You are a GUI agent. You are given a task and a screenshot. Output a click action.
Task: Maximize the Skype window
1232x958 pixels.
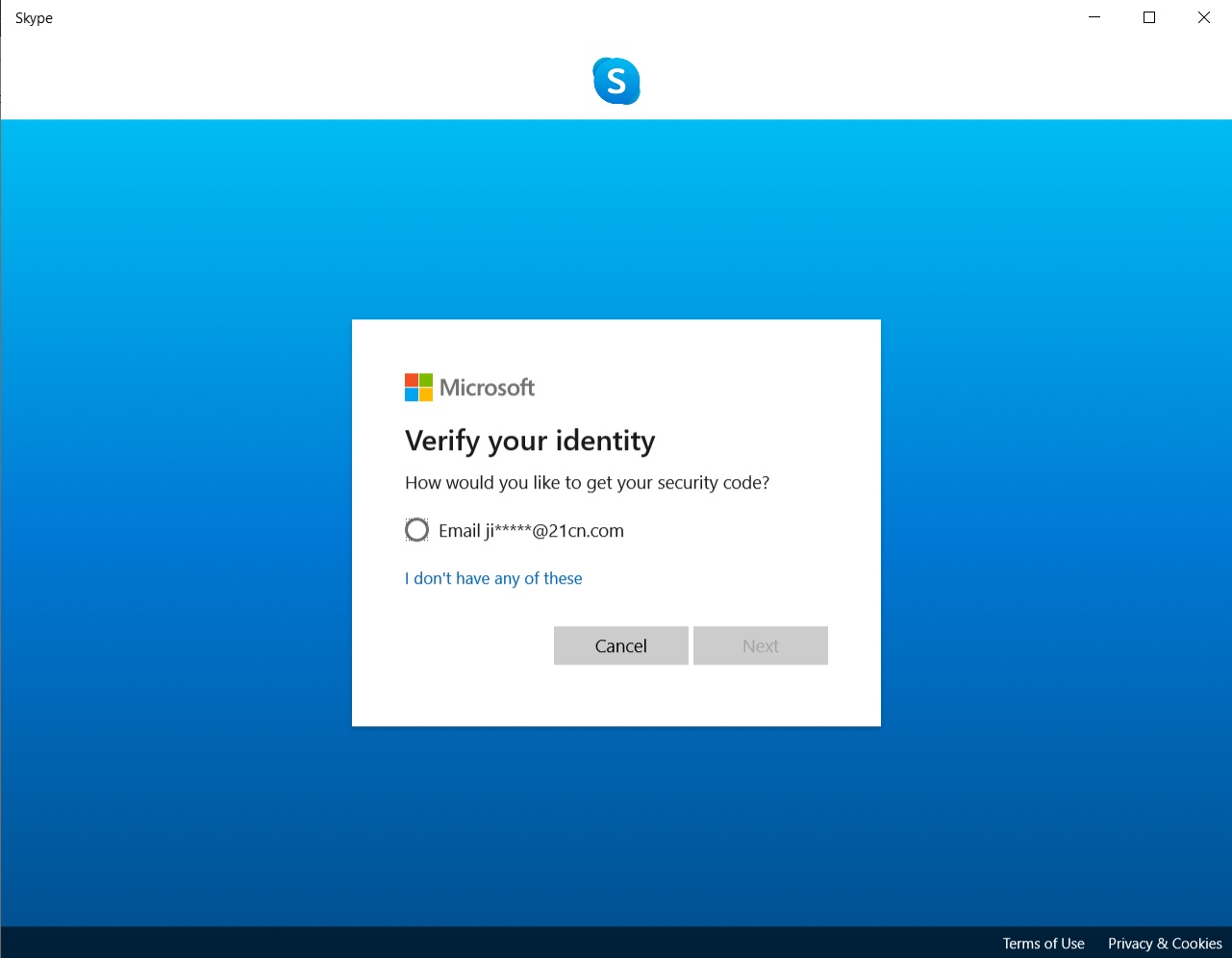point(1149,17)
